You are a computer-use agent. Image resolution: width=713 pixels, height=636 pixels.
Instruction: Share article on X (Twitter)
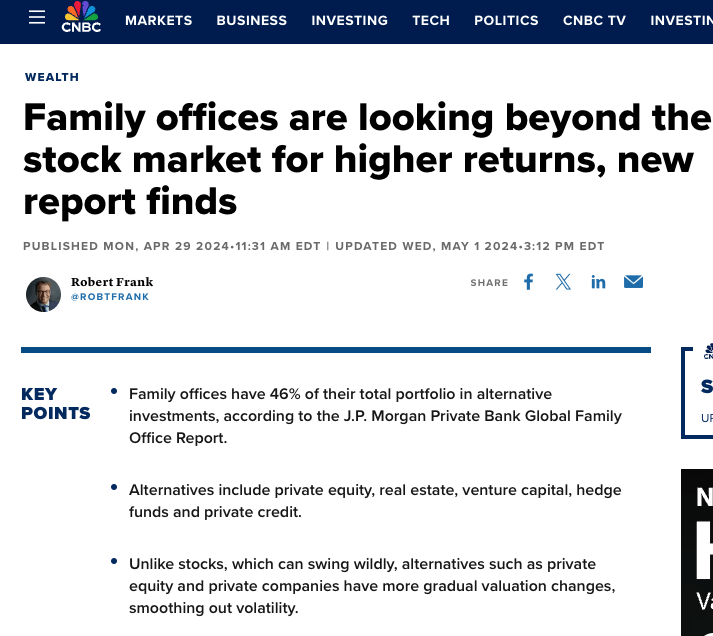563,282
